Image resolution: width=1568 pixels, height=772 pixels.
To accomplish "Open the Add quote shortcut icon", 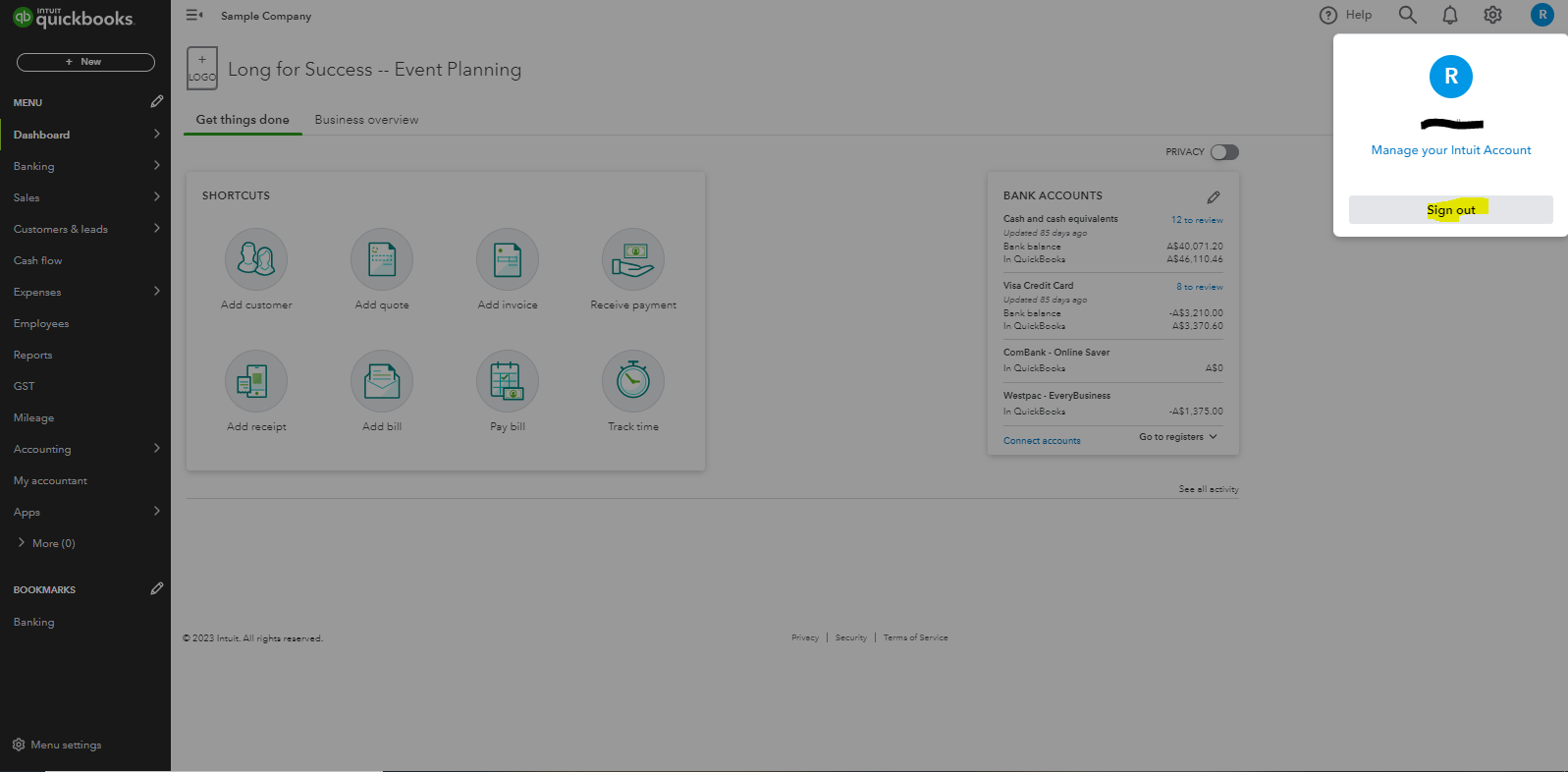I will pyautogui.click(x=382, y=259).
